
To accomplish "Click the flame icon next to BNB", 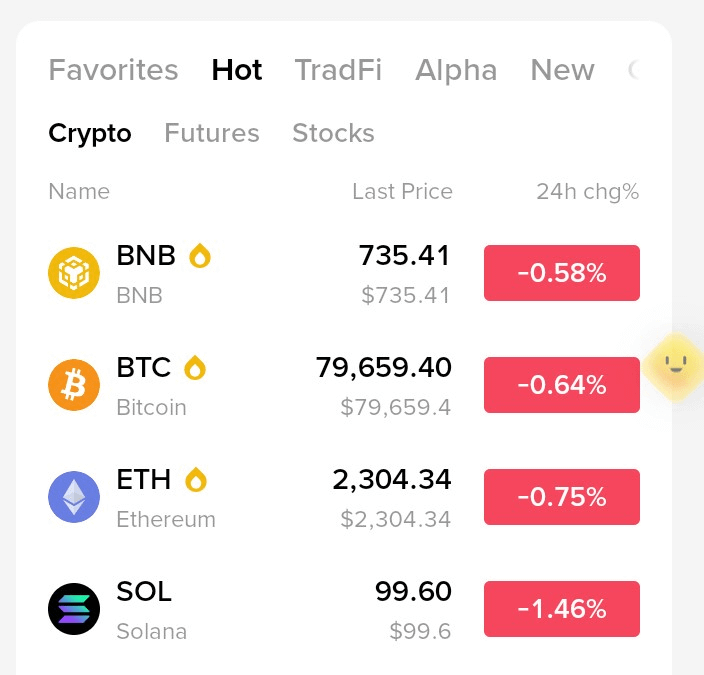I will click(200, 256).
